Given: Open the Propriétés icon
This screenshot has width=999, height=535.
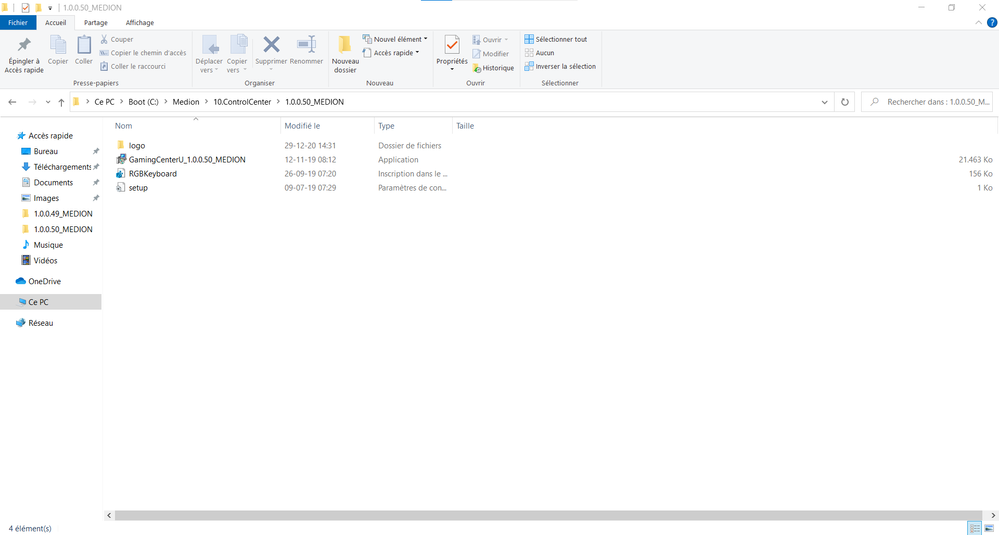Looking at the screenshot, I should (x=452, y=45).
